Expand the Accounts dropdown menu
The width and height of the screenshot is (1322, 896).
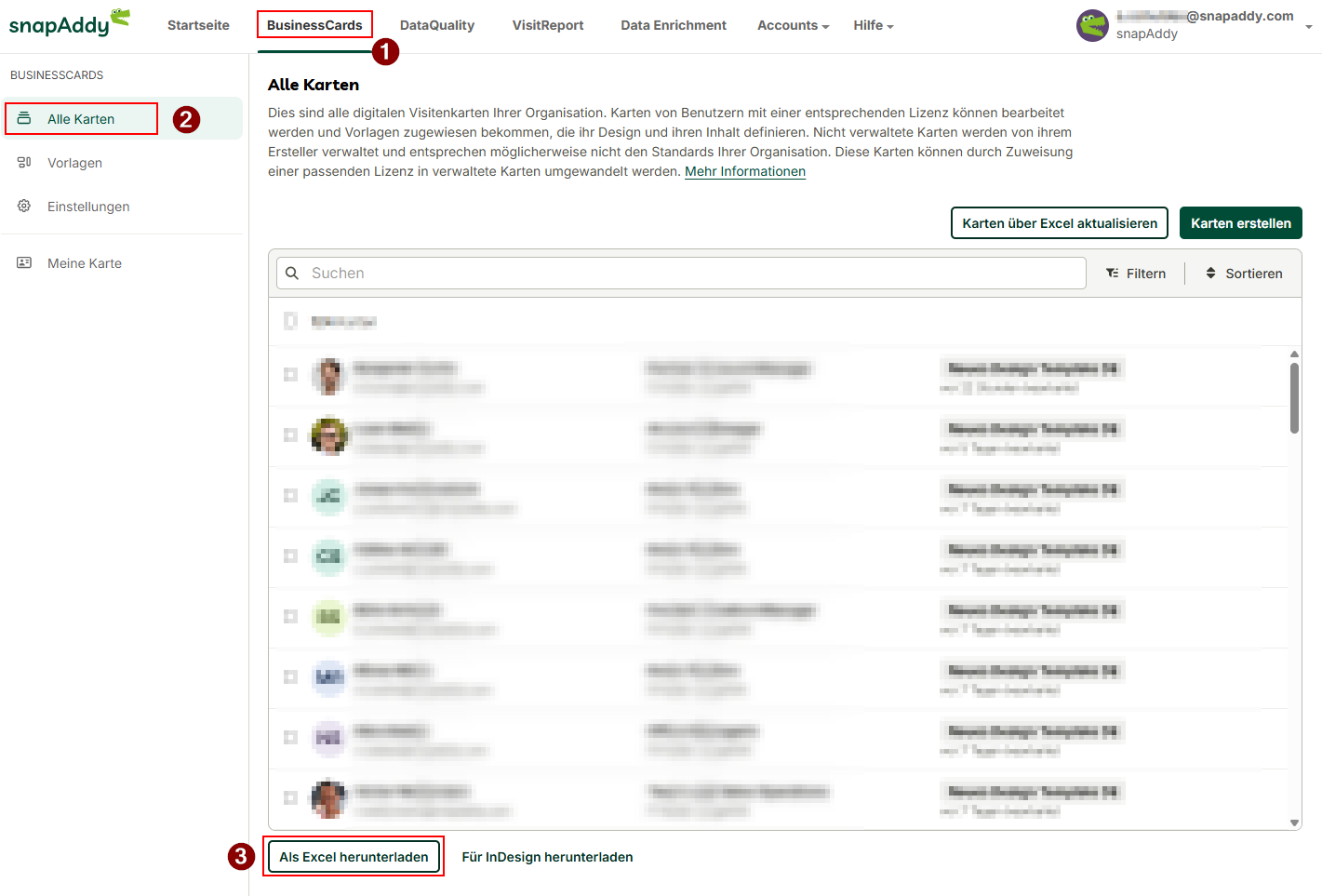point(793,25)
